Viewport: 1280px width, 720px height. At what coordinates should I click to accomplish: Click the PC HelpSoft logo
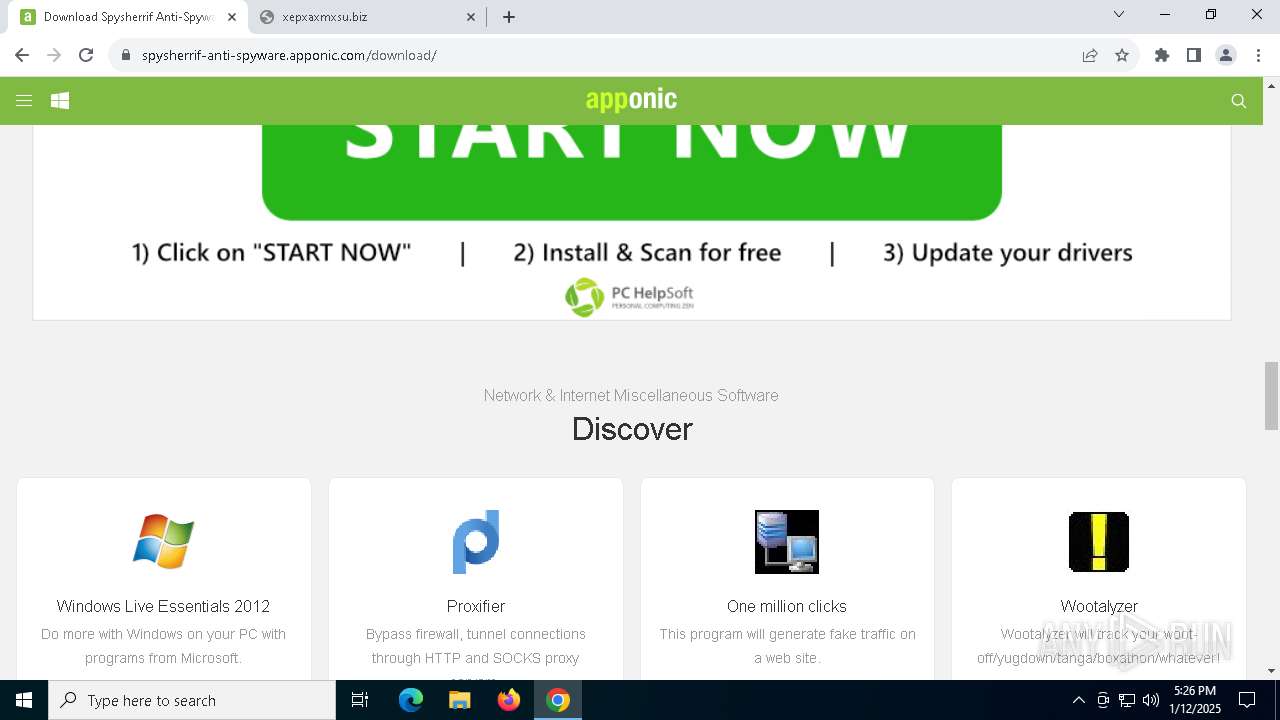tap(629, 297)
